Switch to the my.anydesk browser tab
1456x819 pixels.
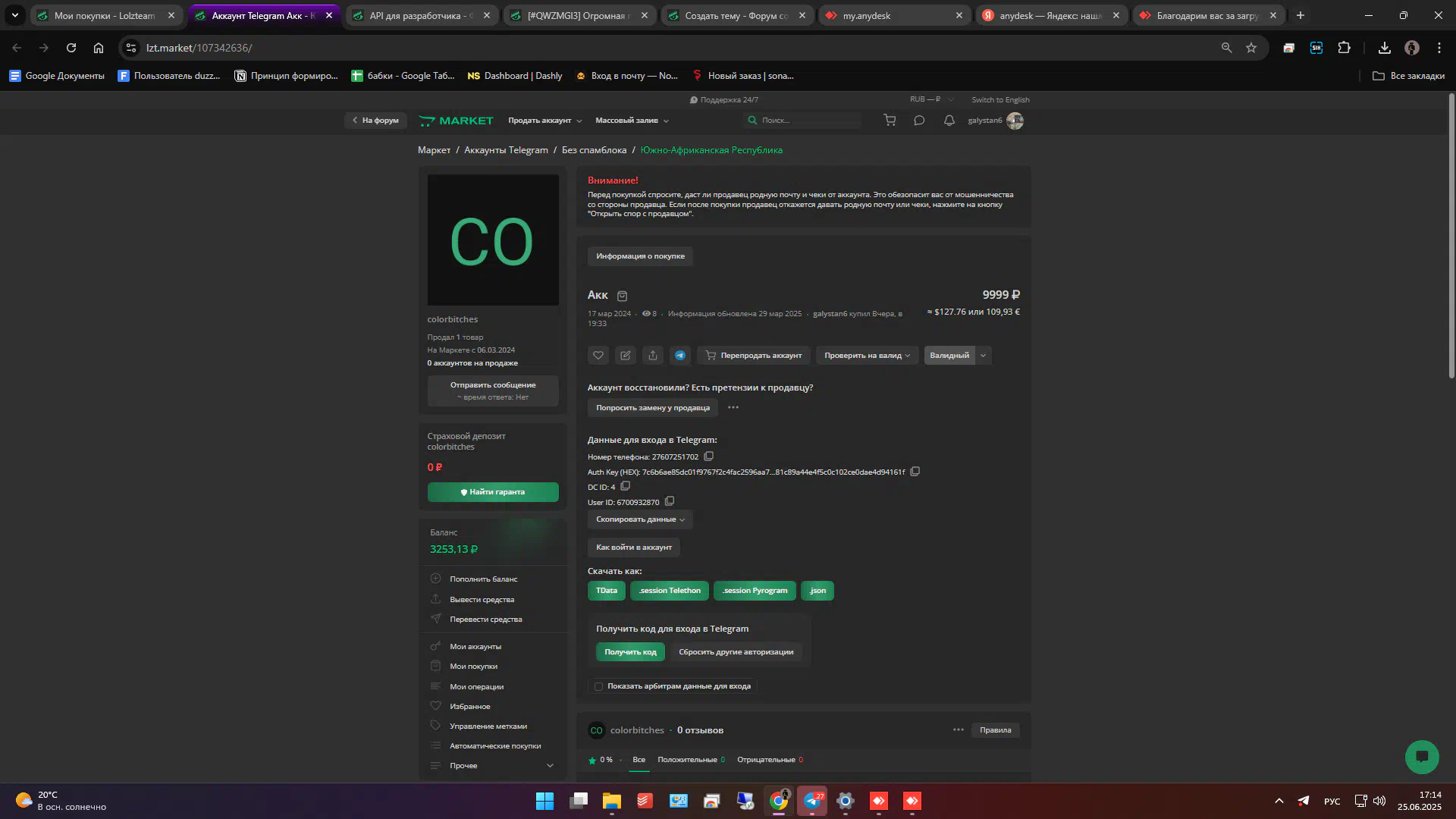[896, 15]
